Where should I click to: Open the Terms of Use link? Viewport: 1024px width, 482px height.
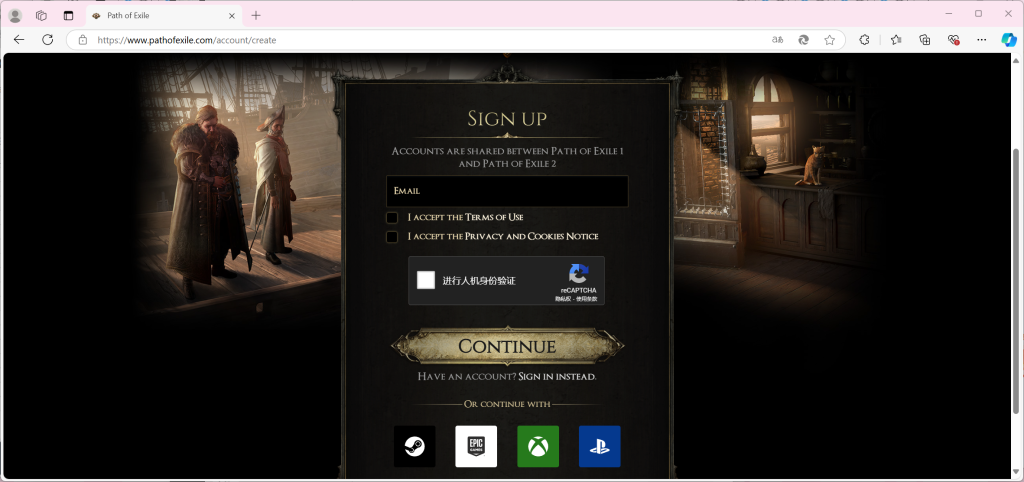click(x=494, y=217)
